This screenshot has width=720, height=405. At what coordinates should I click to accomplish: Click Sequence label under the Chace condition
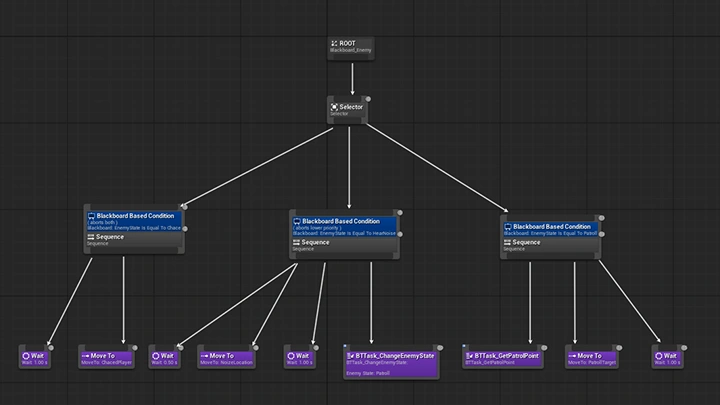(110, 237)
